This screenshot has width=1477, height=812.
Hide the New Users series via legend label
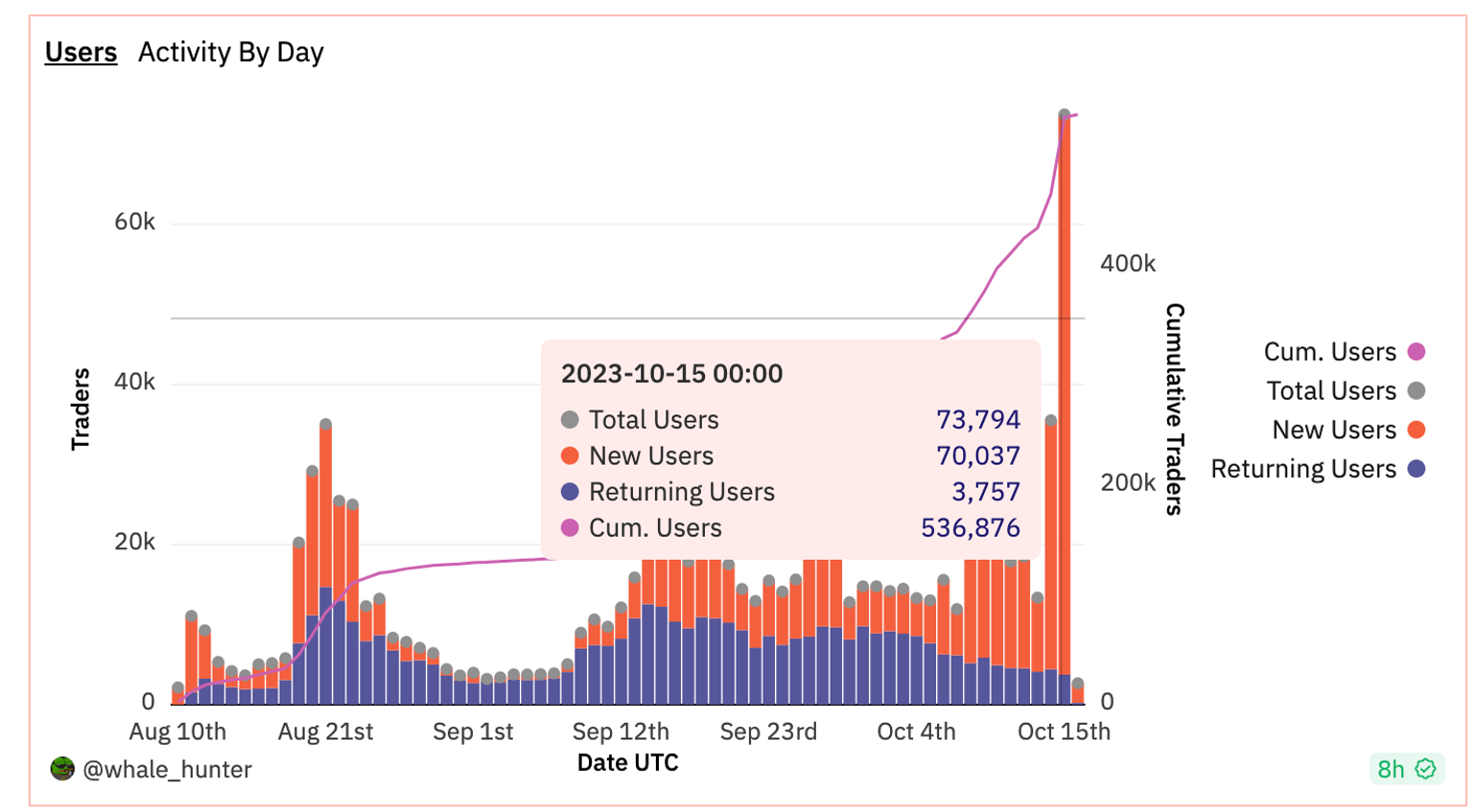[x=1333, y=430]
